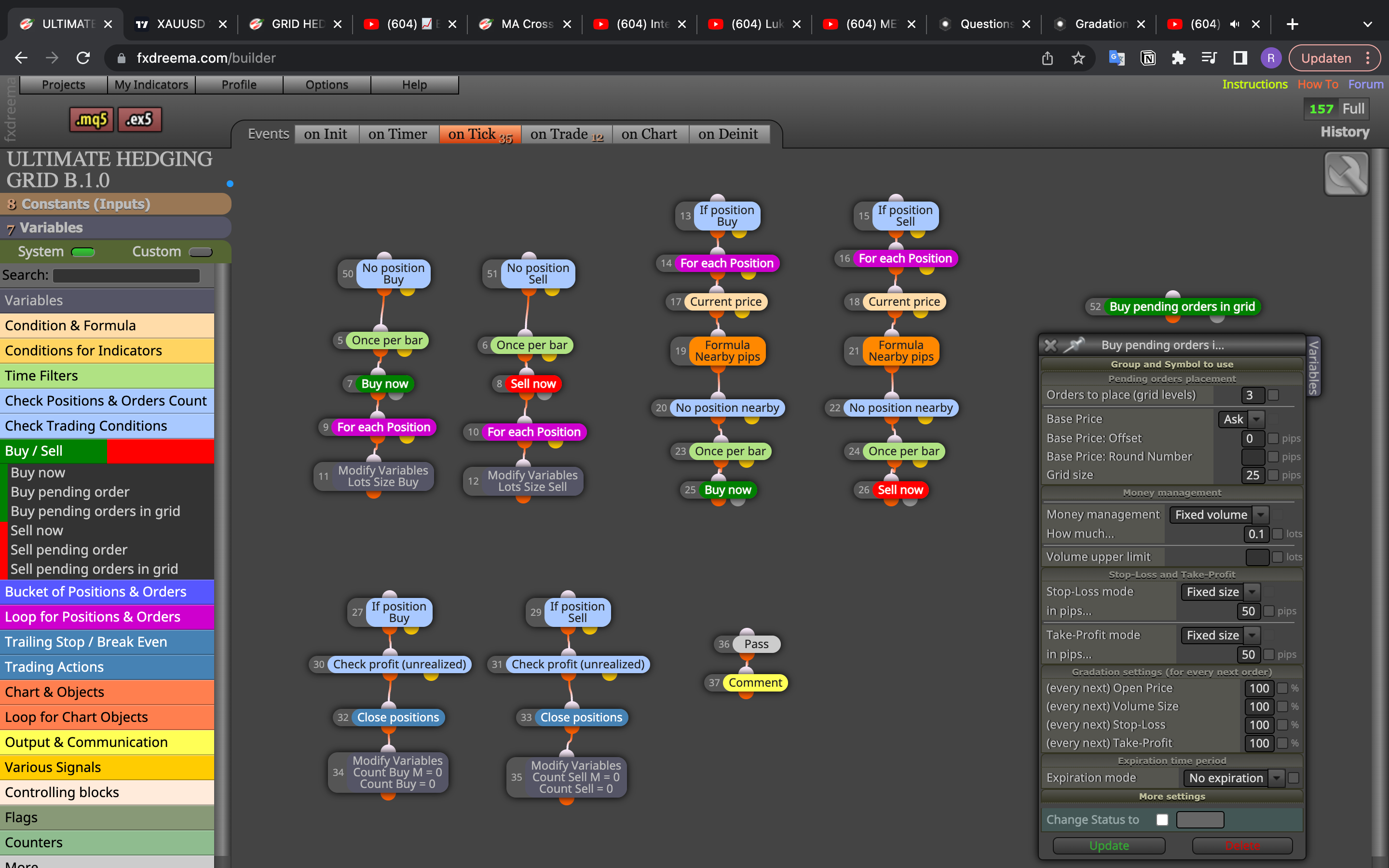The image size is (1389, 868).
Task: Open the Base Price Ask dropdown
Action: (x=1241, y=419)
